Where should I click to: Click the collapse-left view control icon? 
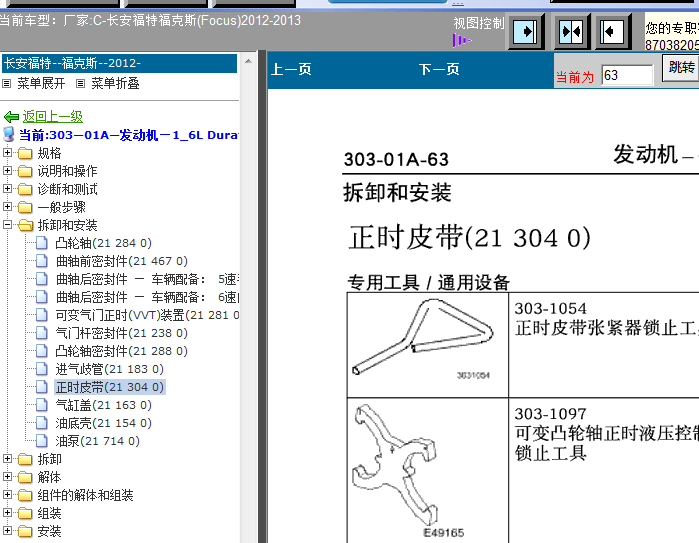(x=612, y=31)
